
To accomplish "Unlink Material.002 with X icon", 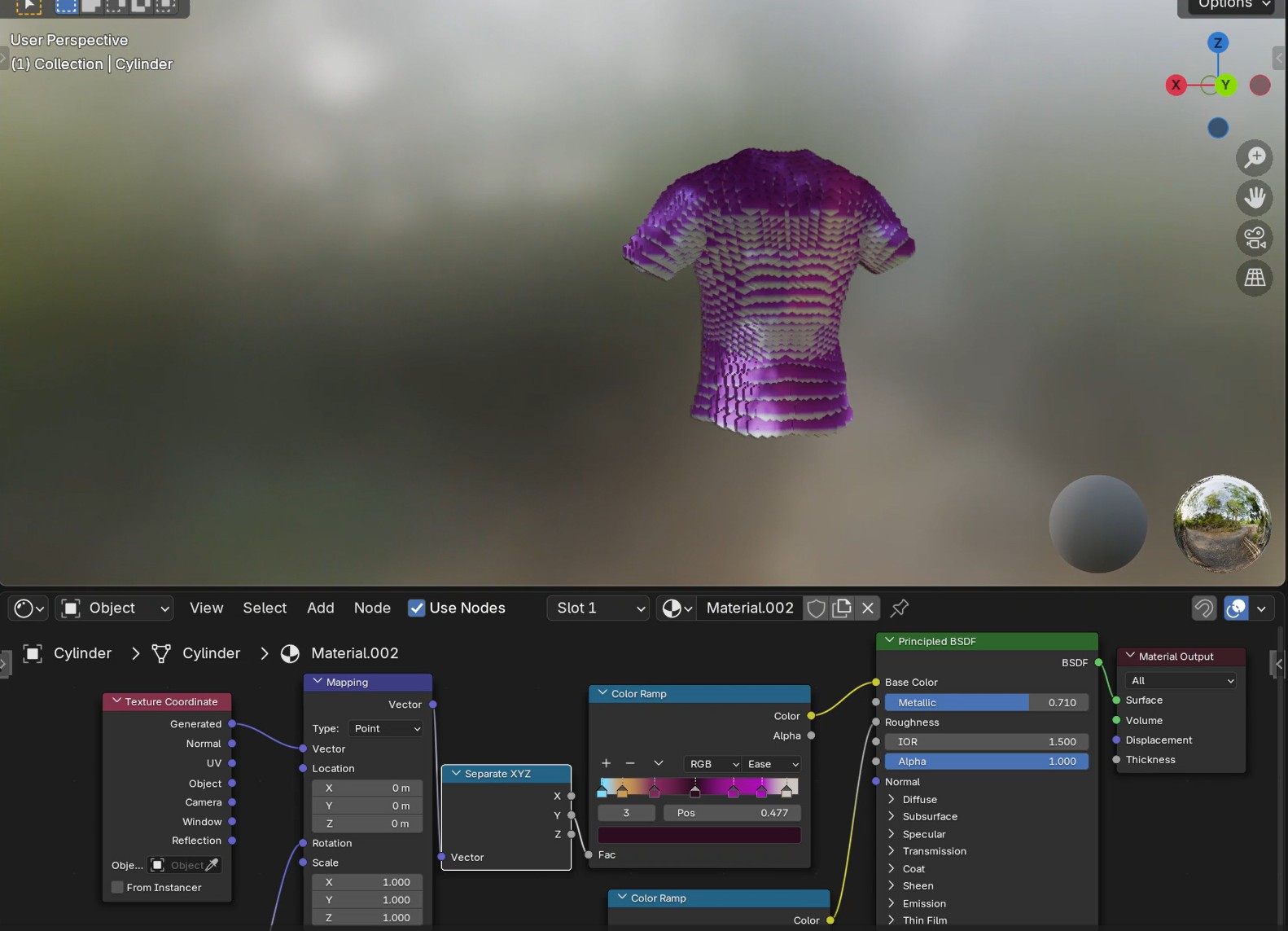I will 868,608.
